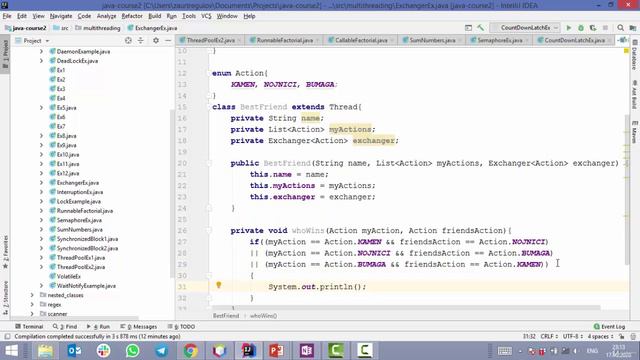
Task: Expand DaemonExample.java tree node
Action: (41, 51)
